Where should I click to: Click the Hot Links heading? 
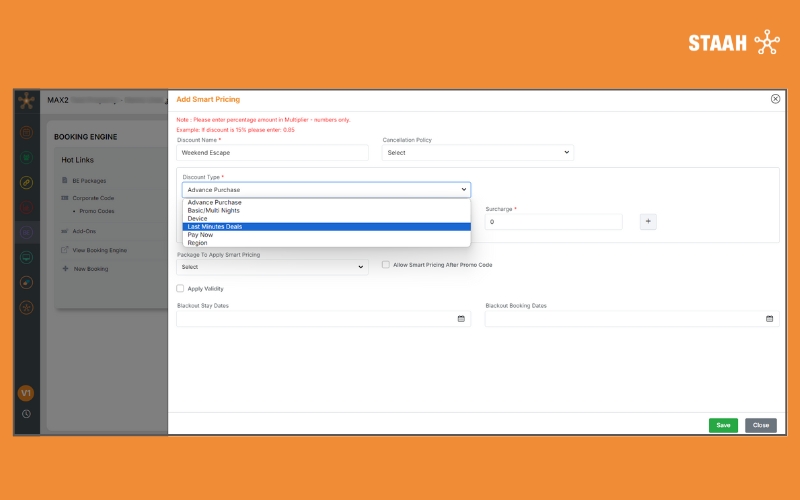click(78, 160)
